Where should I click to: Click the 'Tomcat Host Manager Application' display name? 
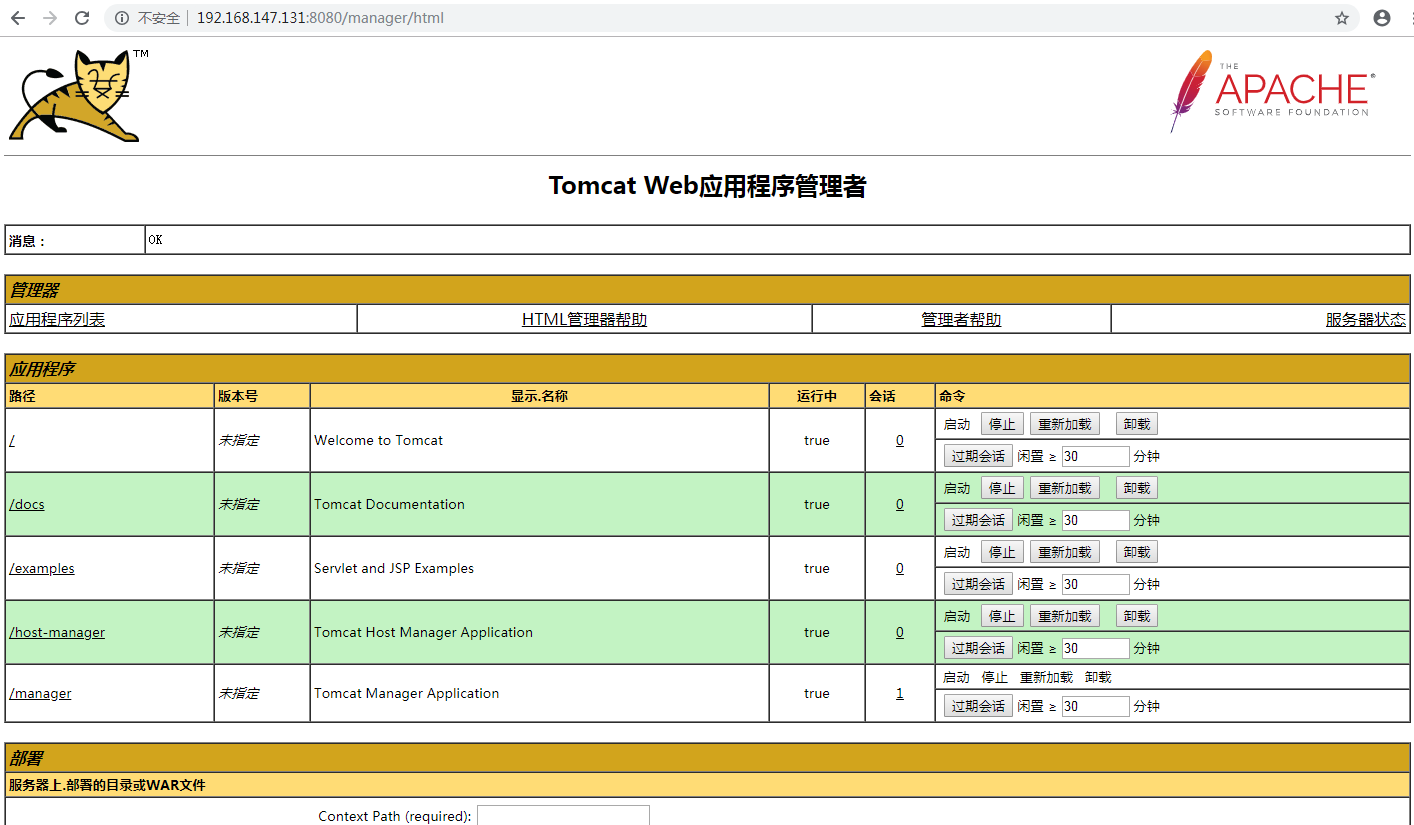tap(423, 632)
